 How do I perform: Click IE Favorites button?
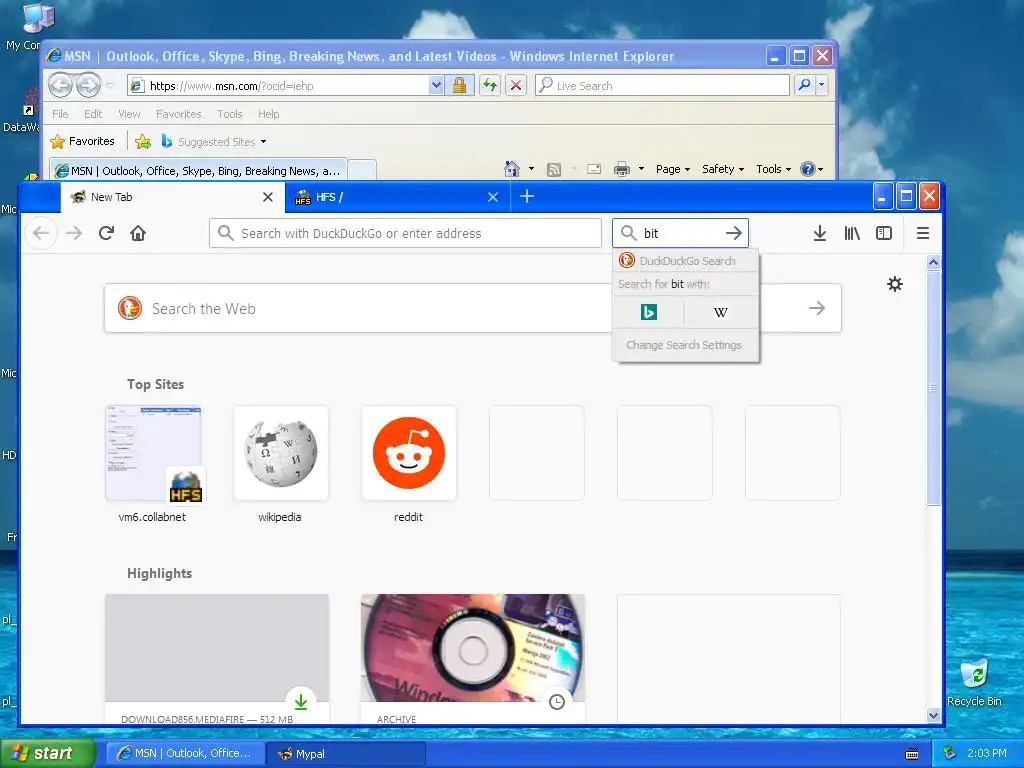(x=83, y=141)
